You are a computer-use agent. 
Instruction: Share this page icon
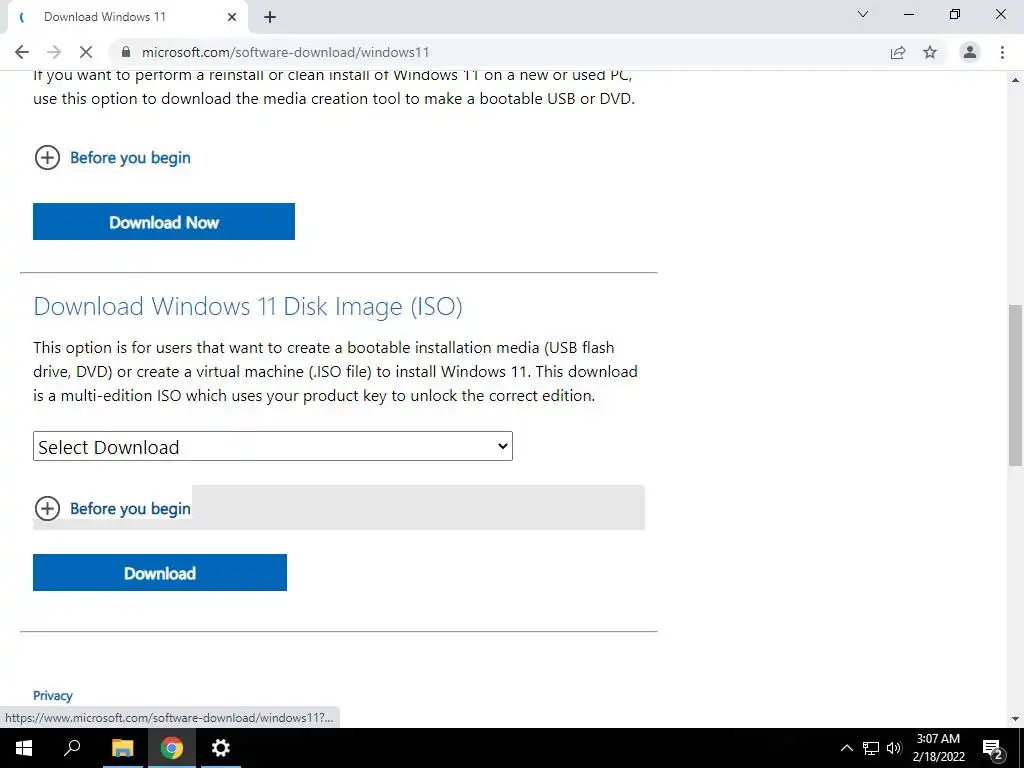click(898, 52)
